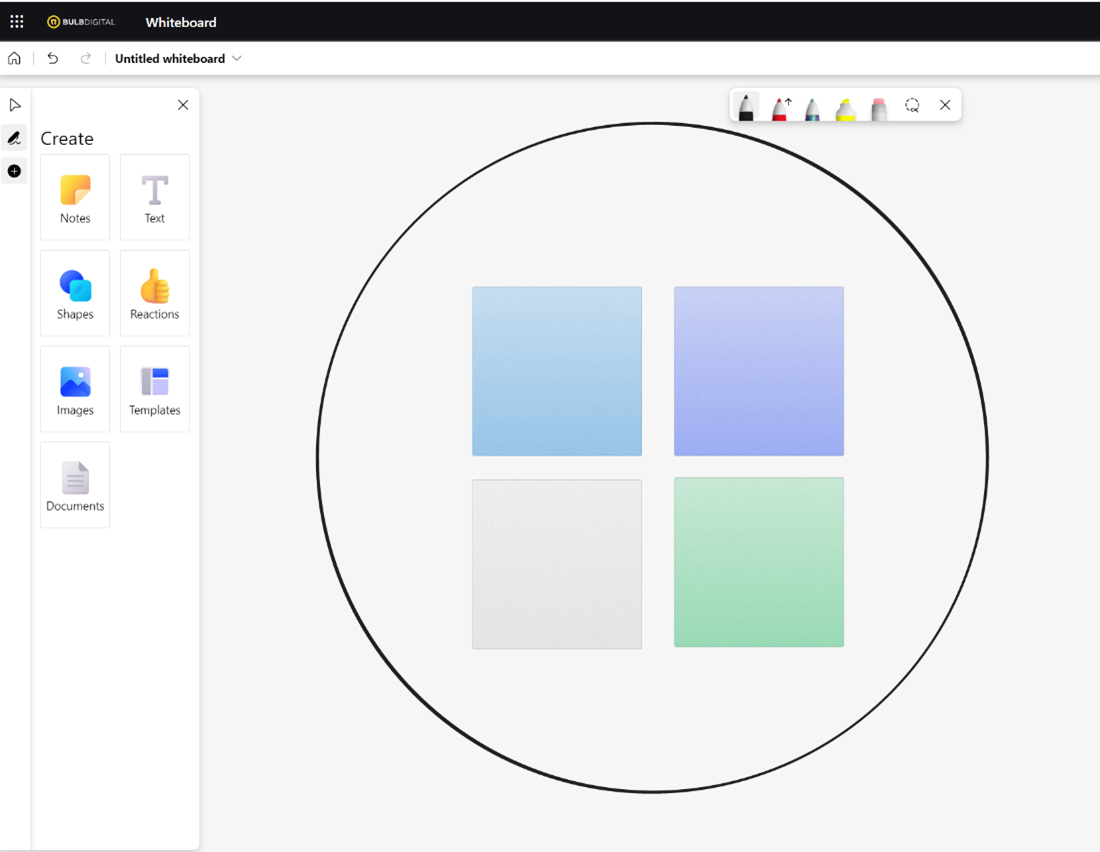Click the green sticky note
The width and height of the screenshot is (1100, 852).
759,562
